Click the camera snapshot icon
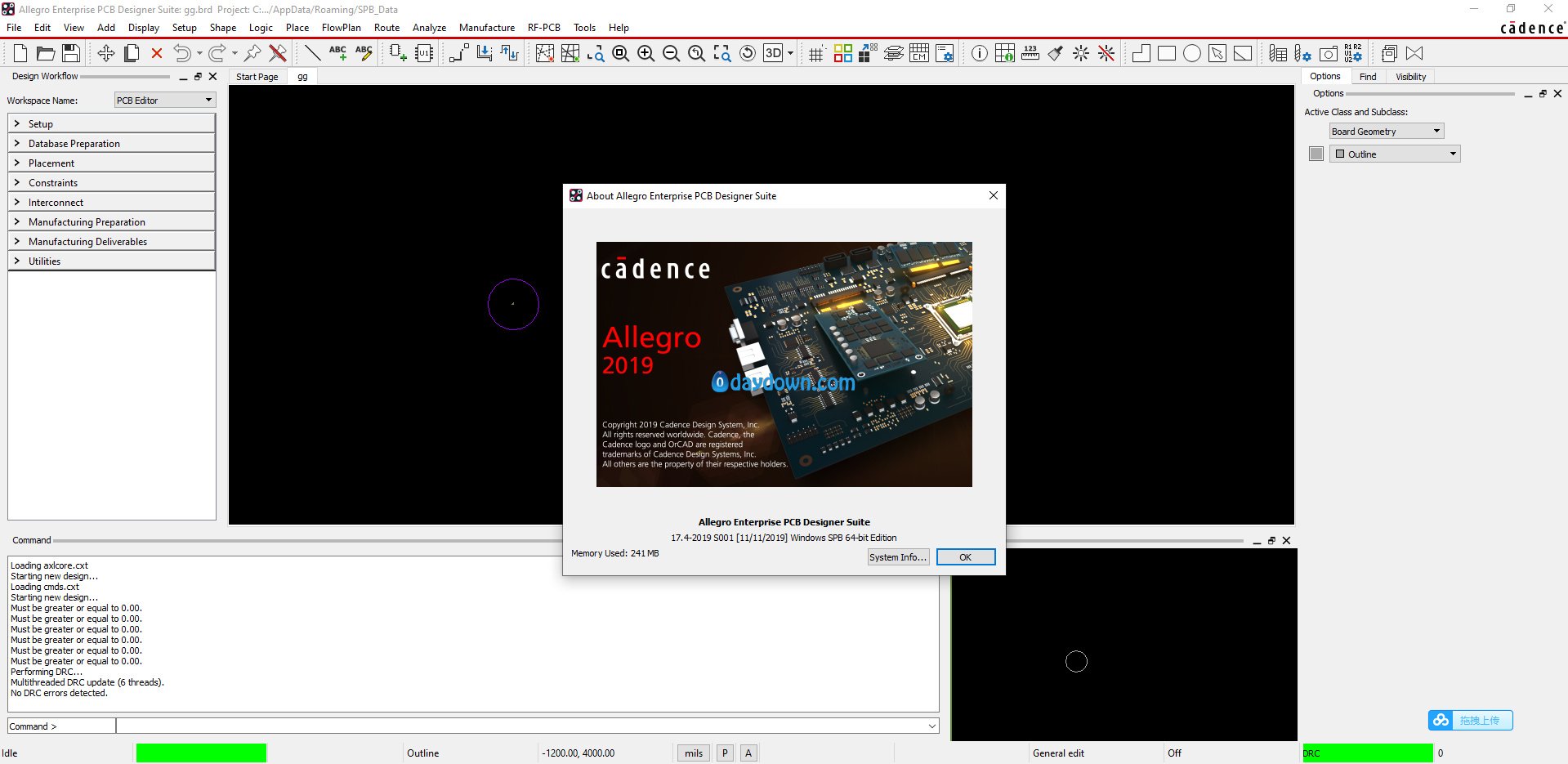The image size is (1568, 764). pyautogui.click(x=1329, y=53)
